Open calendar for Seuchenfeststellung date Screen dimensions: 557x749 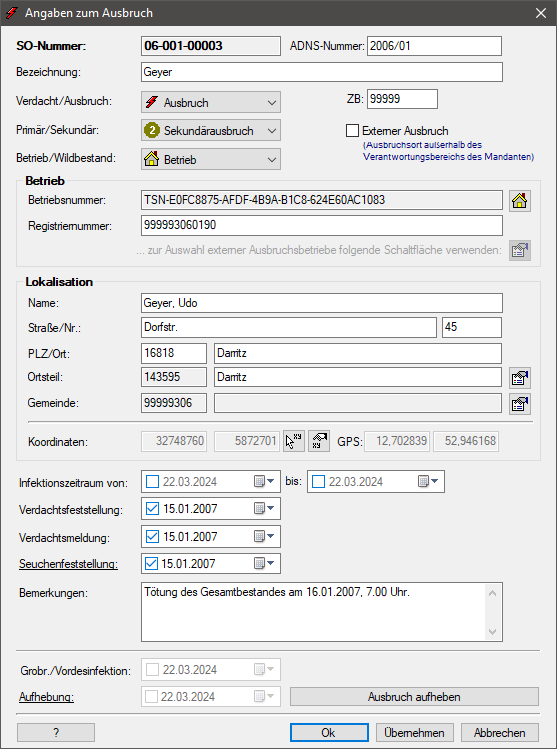coord(264,564)
